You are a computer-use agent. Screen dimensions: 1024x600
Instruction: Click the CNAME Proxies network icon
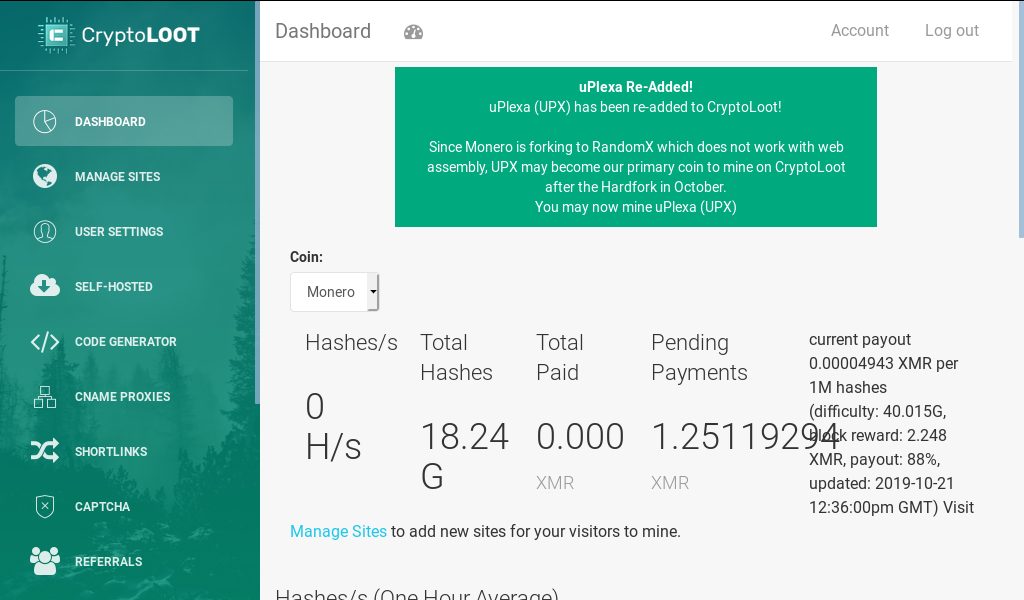44,396
